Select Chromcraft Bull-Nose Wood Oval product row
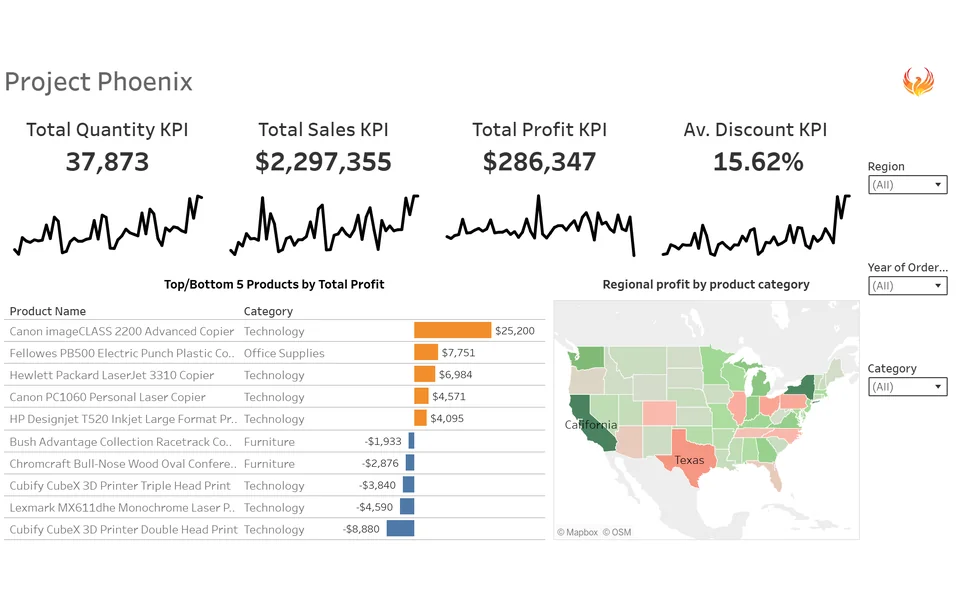The height and width of the screenshot is (600, 960). click(x=274, y=464)
